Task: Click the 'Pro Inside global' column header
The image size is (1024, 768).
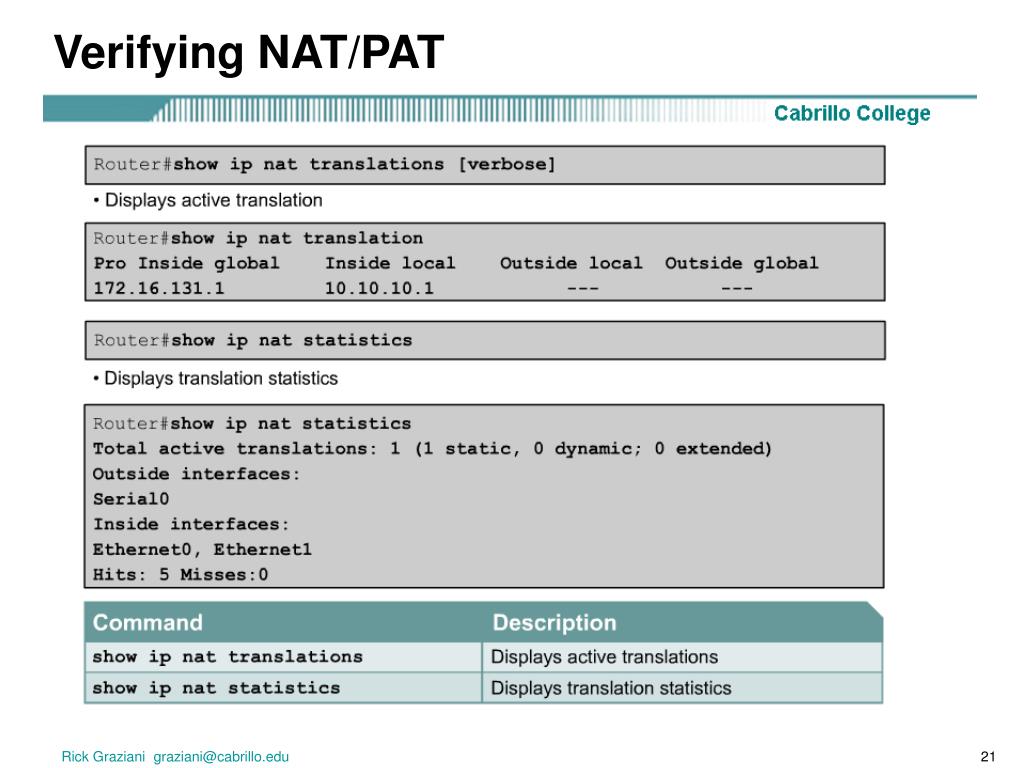Action: click(186, 263)
